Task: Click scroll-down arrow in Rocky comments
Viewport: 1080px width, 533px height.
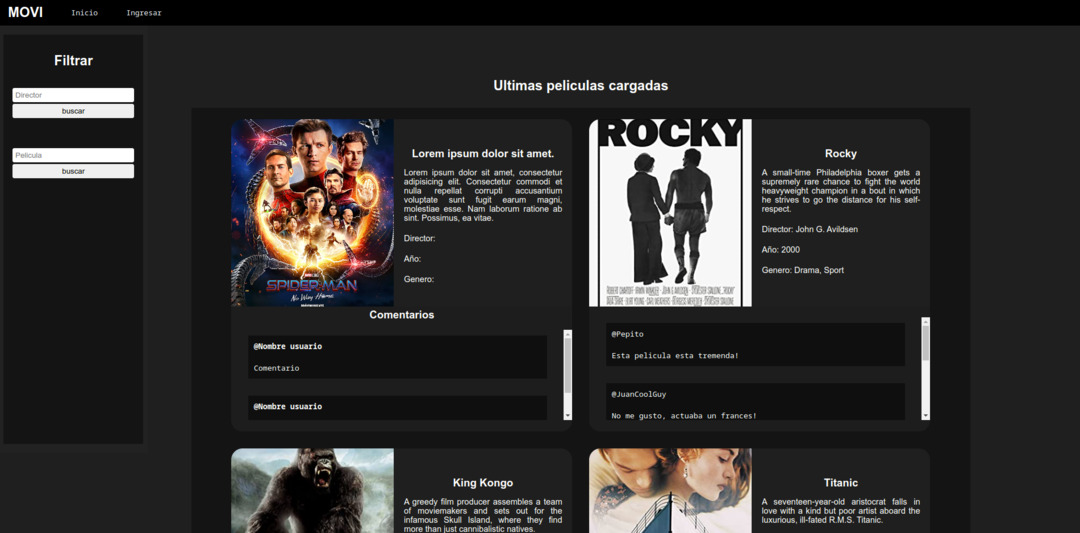Action: pyautogui.click(x=926, y=415)
